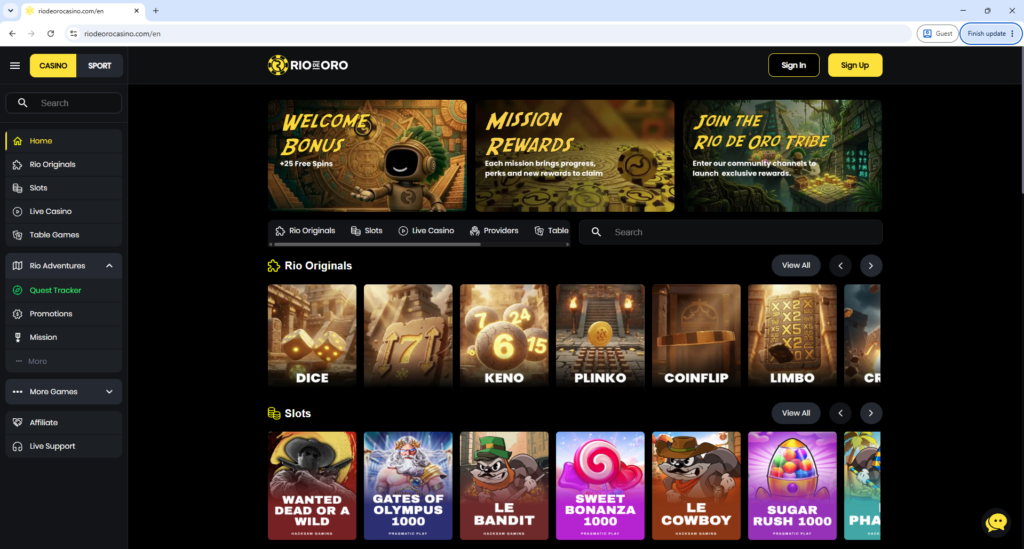Click the Rio Adventures map icon
This screenshot has height=549, width=1024.
(x=18, y=266)
